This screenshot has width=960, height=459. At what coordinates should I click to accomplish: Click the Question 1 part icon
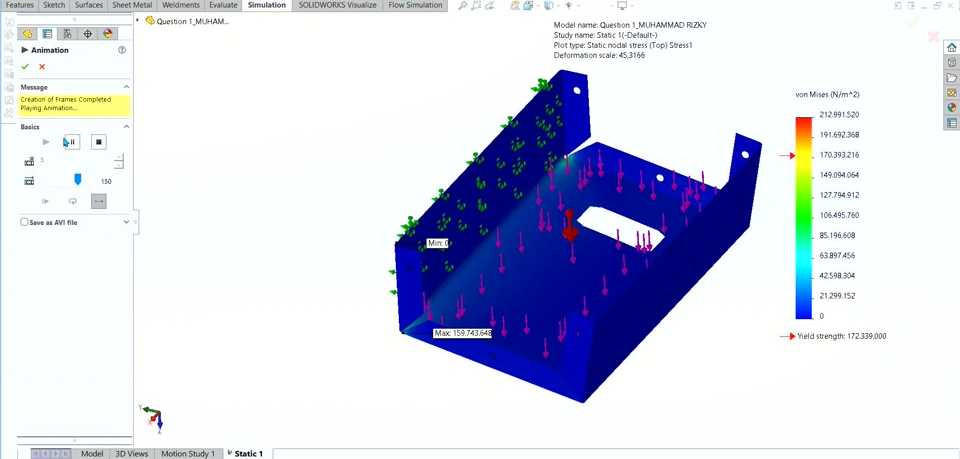(149, 21)
